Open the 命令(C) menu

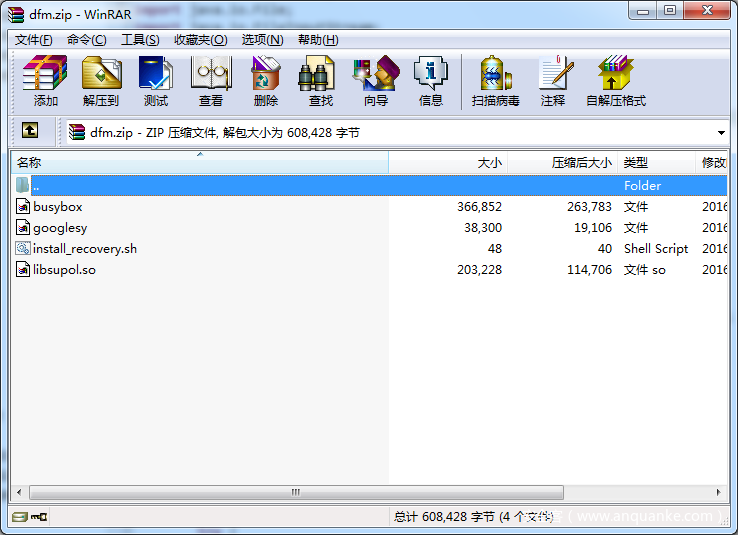pyautogui.click(x=87, y=40)
